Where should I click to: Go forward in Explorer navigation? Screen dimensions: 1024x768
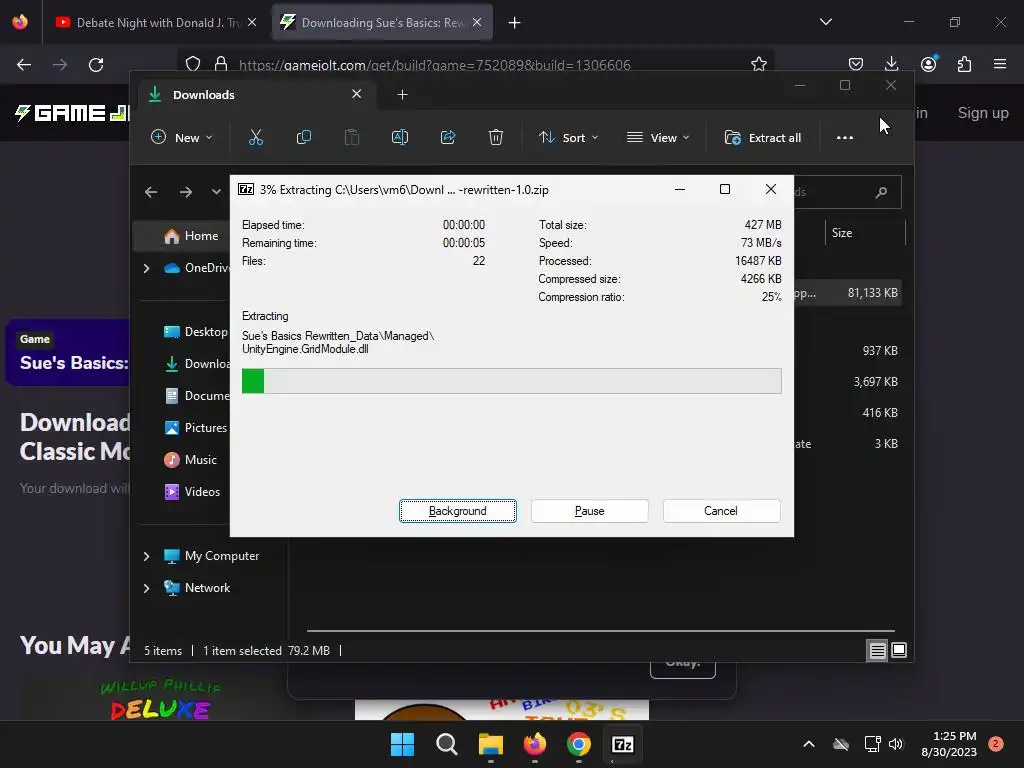[x=185, y=192]
